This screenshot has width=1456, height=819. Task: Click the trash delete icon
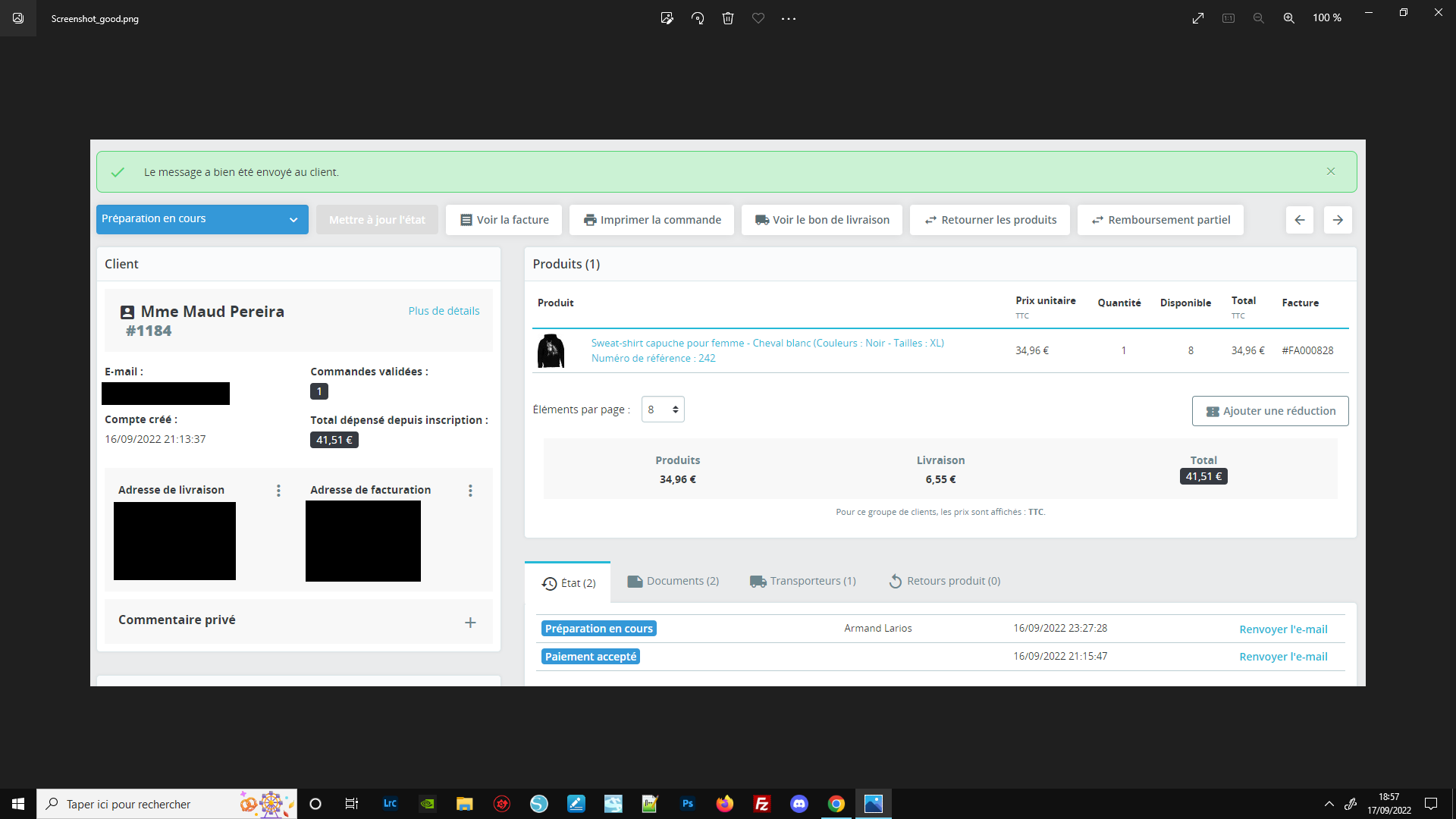[728, 18]
